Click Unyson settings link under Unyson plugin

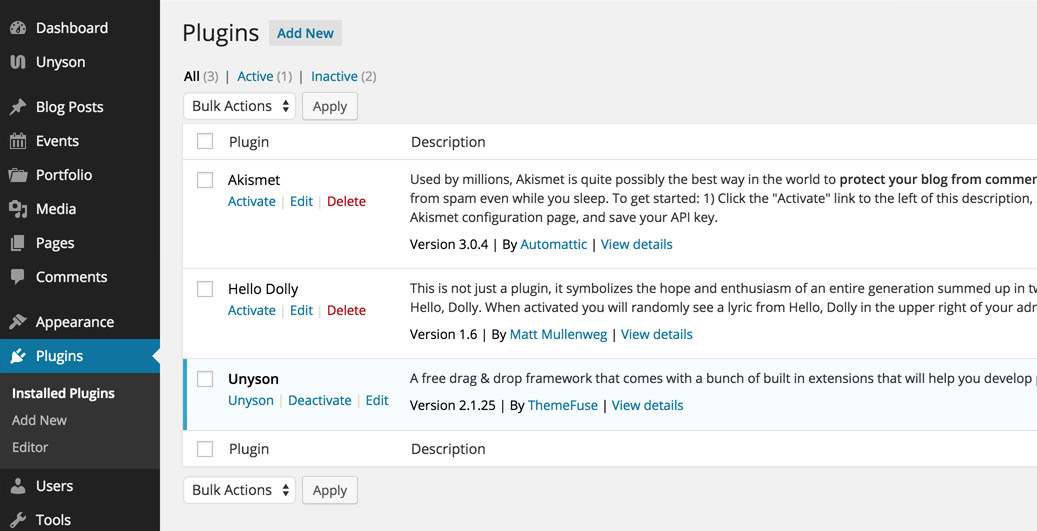coord(251,401)
